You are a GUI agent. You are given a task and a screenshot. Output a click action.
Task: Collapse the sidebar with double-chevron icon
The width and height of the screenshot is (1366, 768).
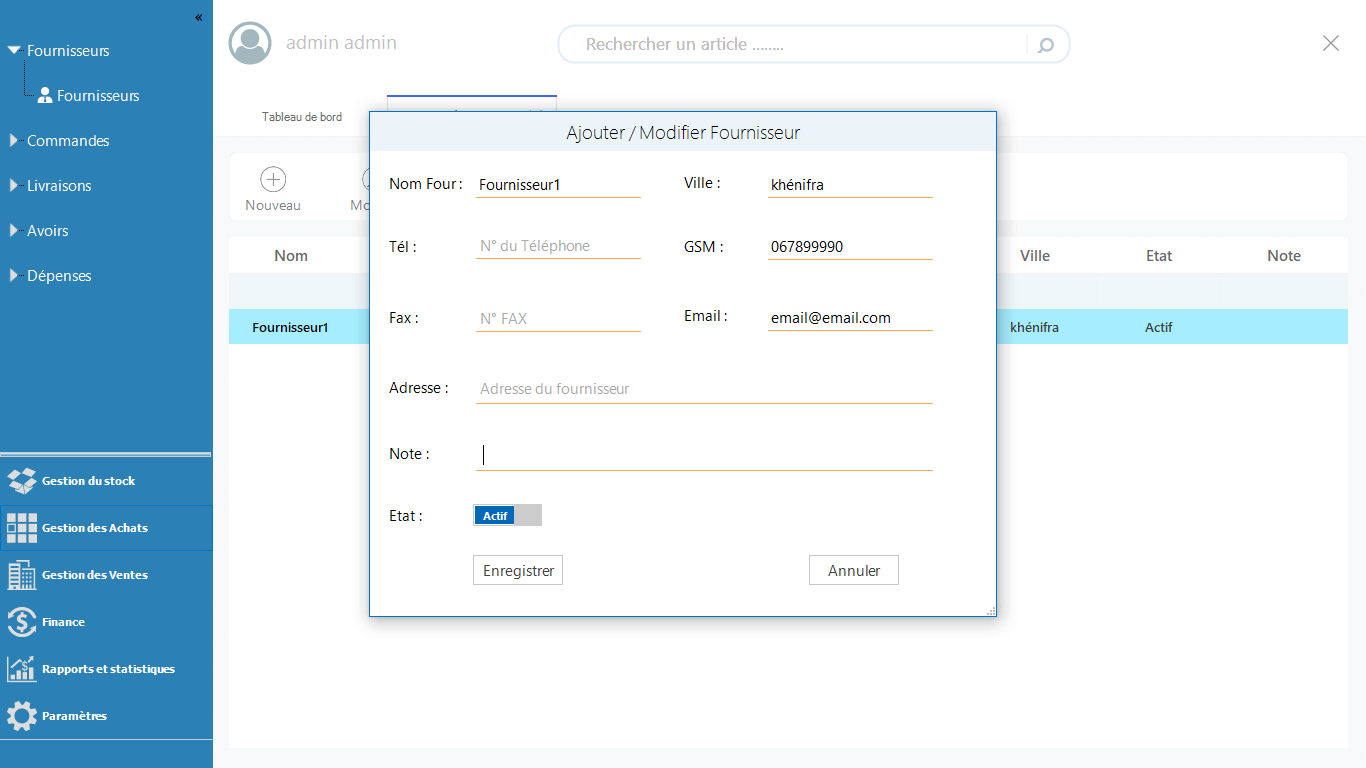[x=198, y=17]
